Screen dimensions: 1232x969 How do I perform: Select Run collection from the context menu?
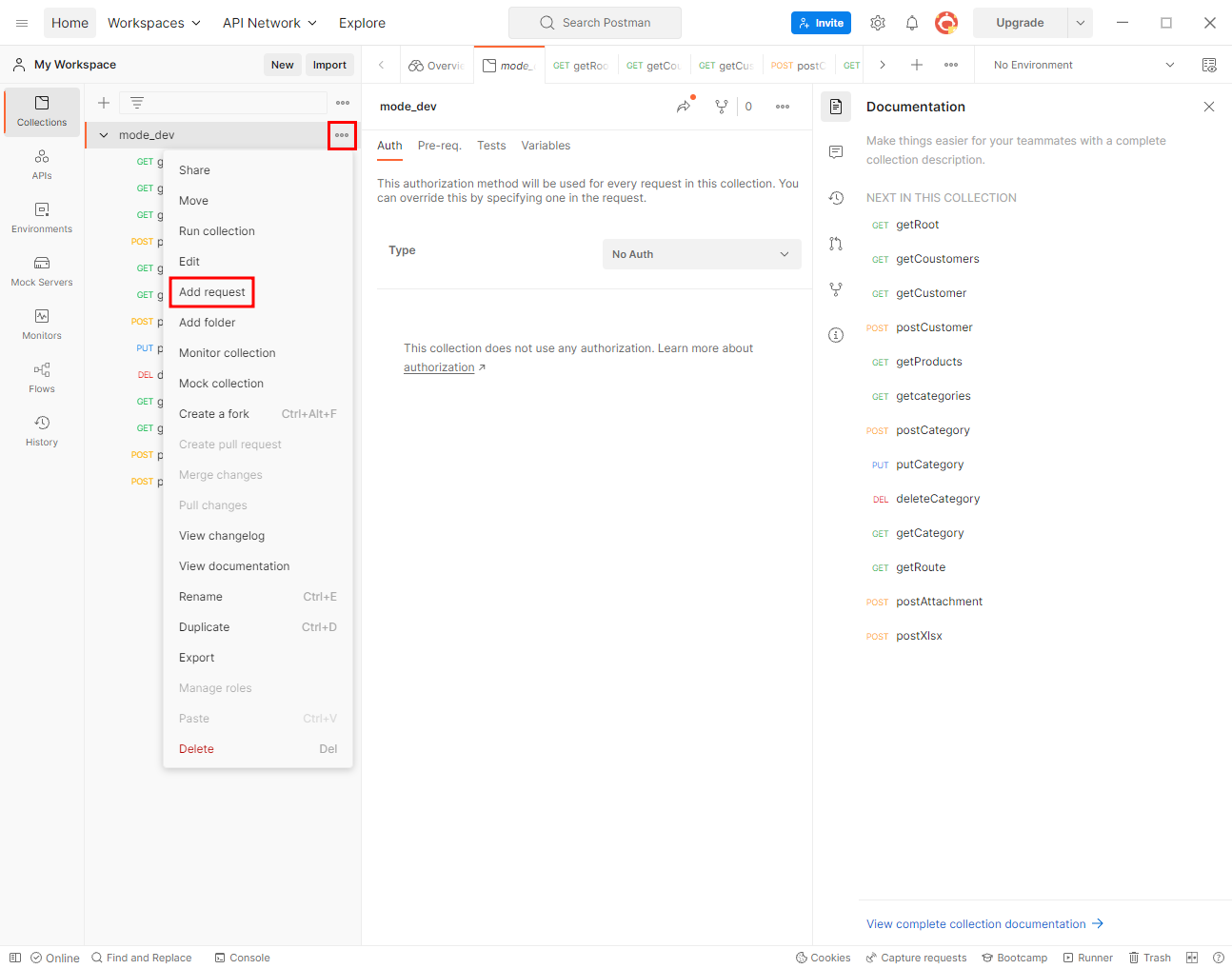coord(217,231)
